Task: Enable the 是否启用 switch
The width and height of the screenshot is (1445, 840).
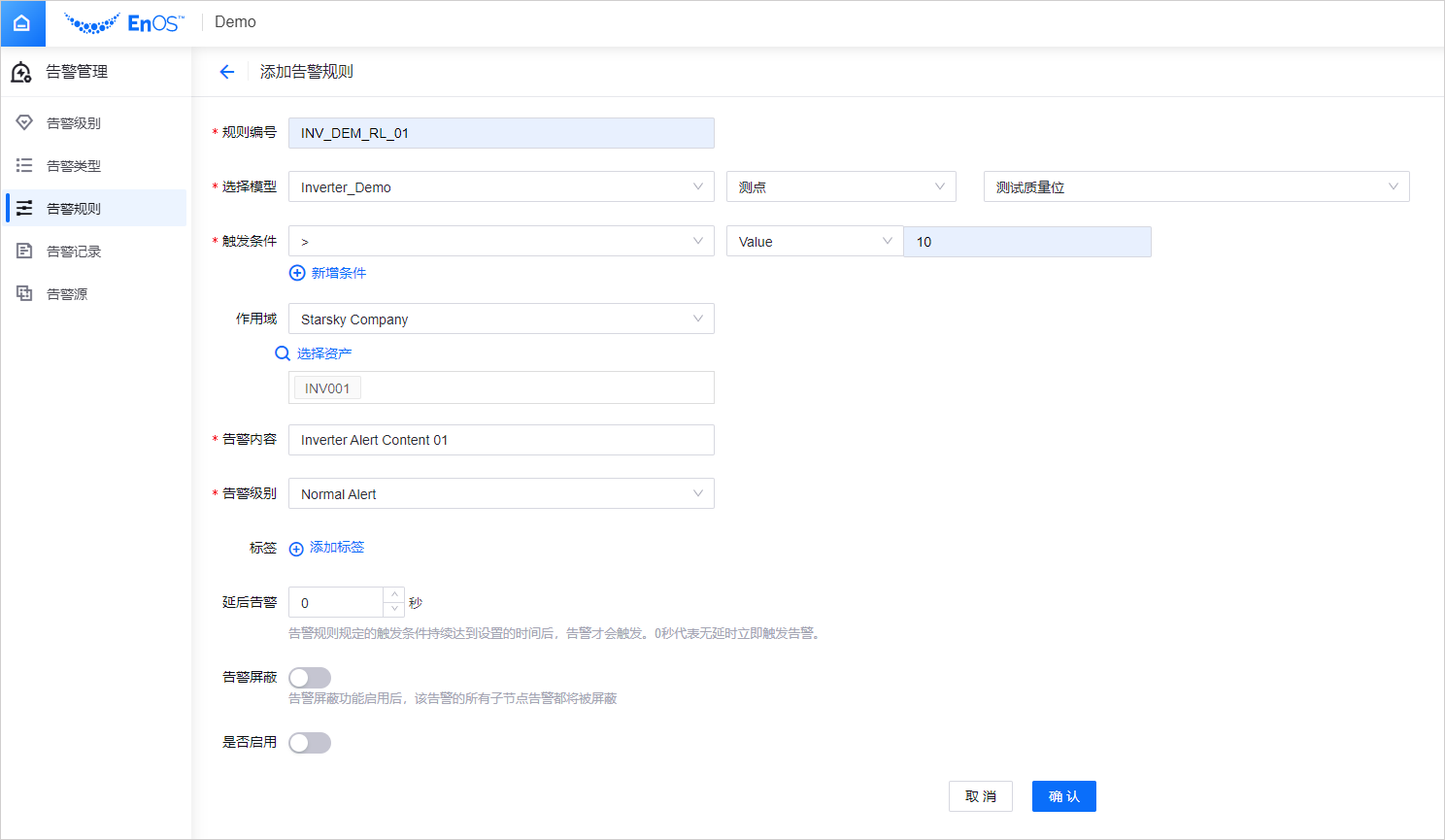Action: point(310,743)
